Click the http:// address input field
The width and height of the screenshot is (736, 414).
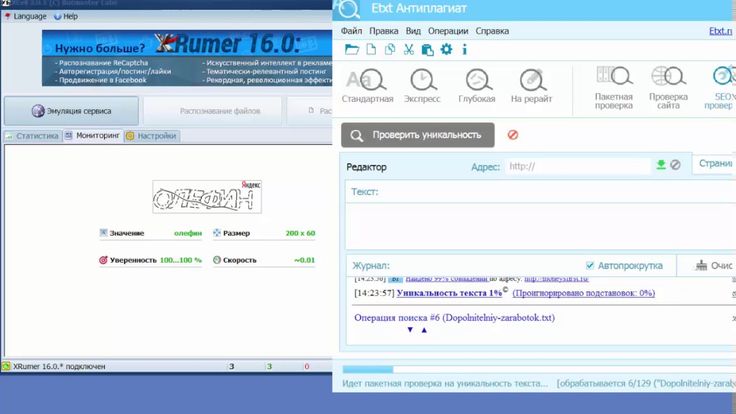[x=578, y=166]
